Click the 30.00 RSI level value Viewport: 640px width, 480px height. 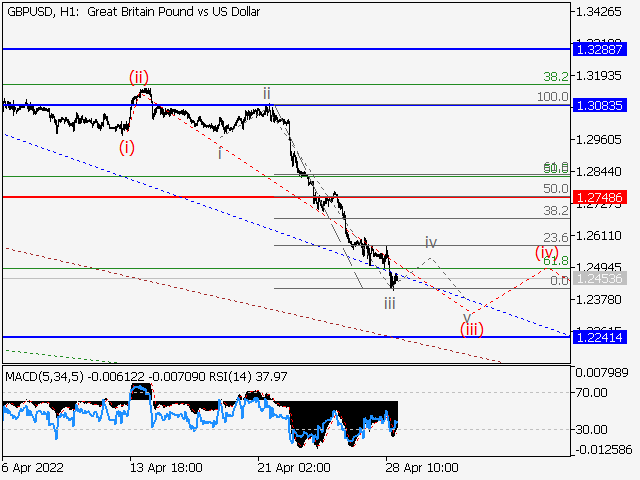pos(591,429)
